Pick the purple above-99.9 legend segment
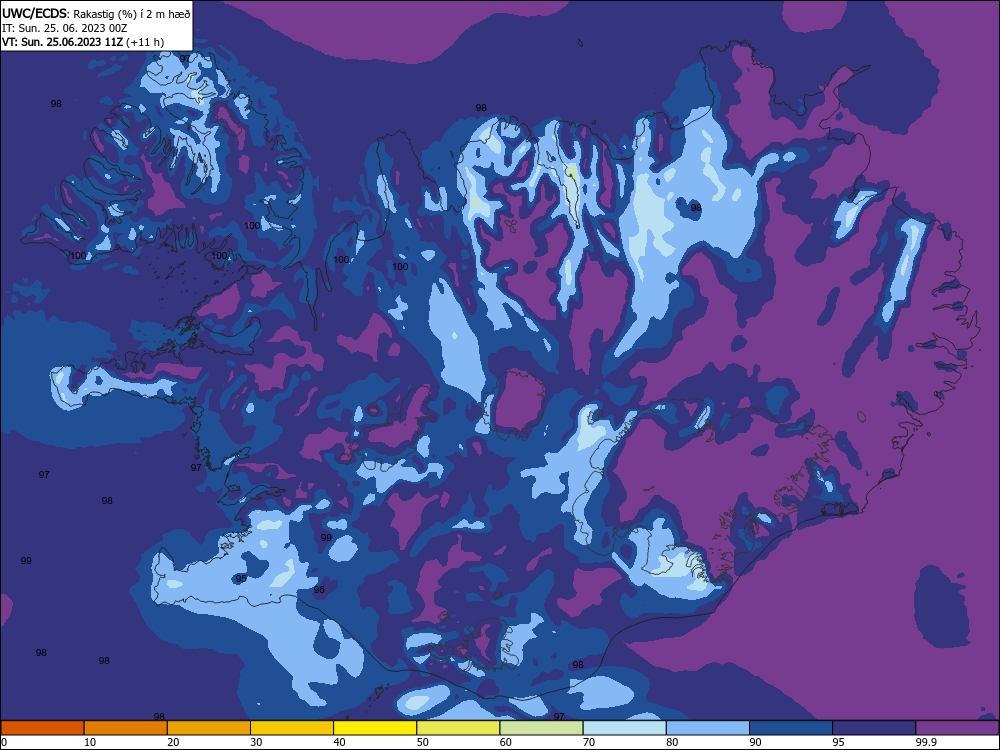The width and height of the screenshot is (1000, 750). [957, 728]
